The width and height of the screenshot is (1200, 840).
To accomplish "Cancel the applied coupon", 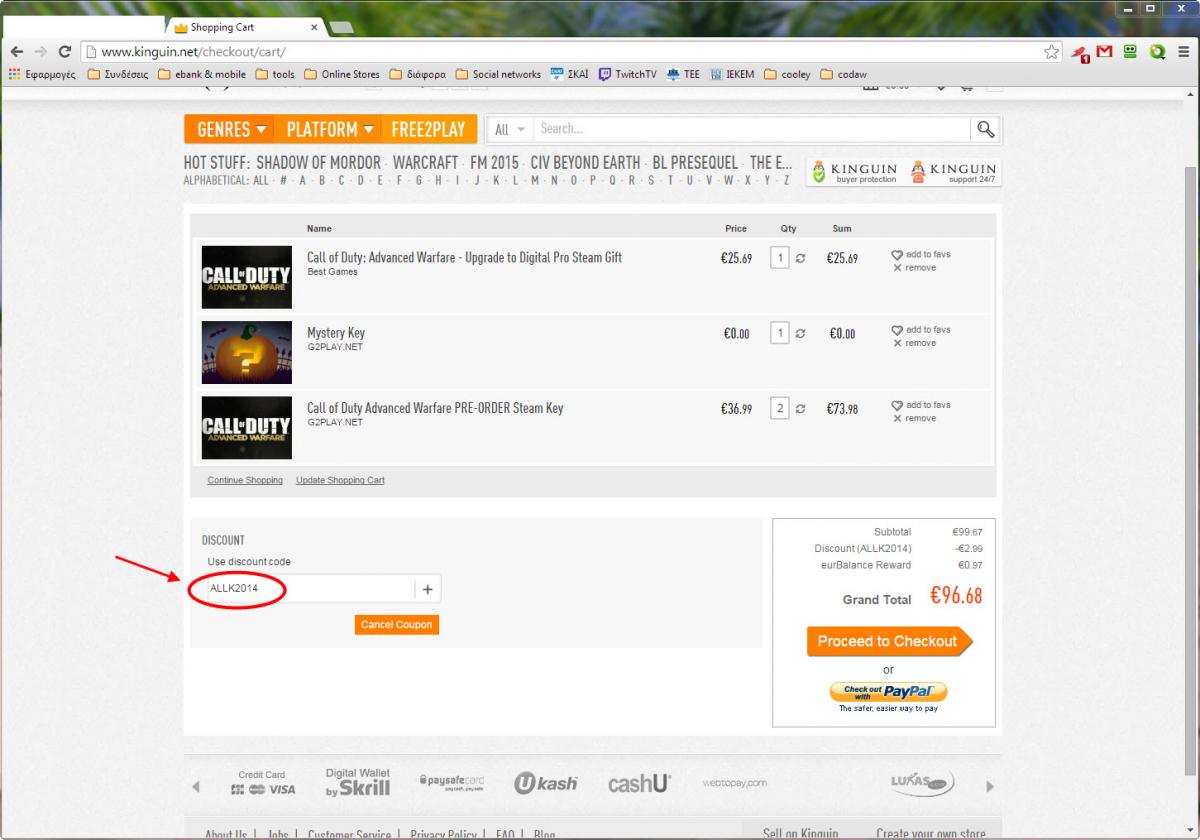I will coord(396,624).
